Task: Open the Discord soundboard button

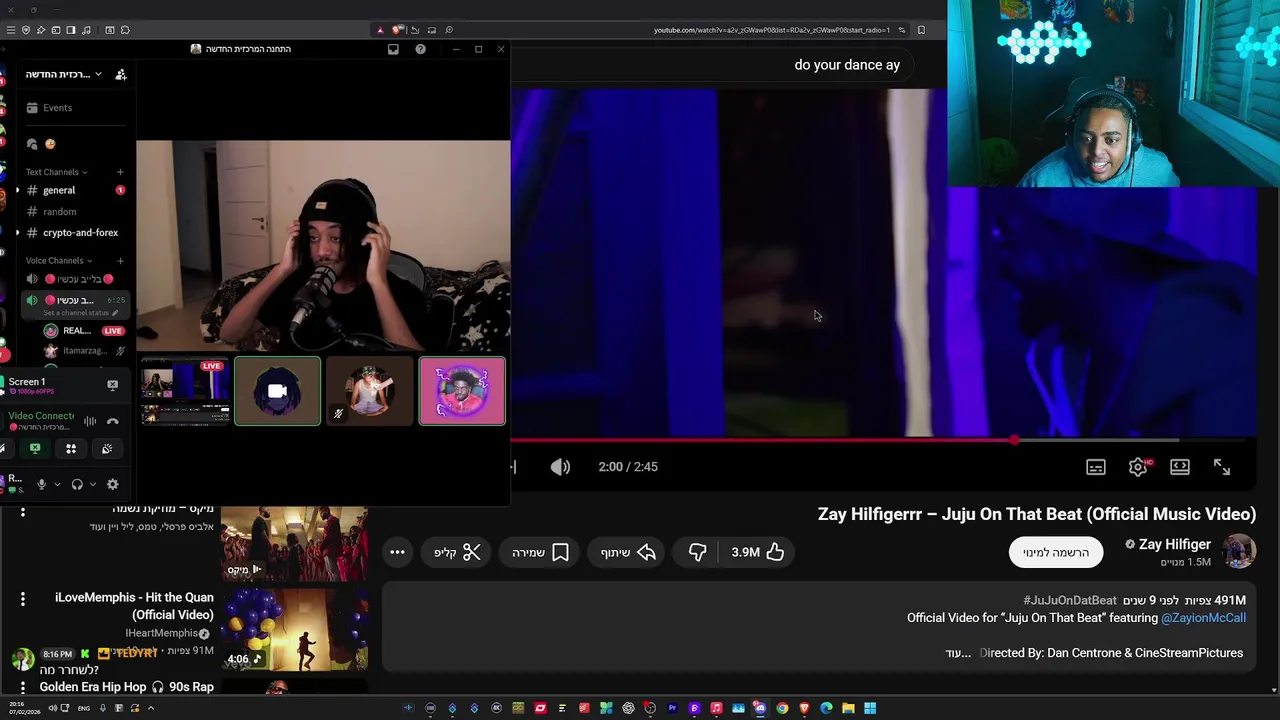Action: 107,449
